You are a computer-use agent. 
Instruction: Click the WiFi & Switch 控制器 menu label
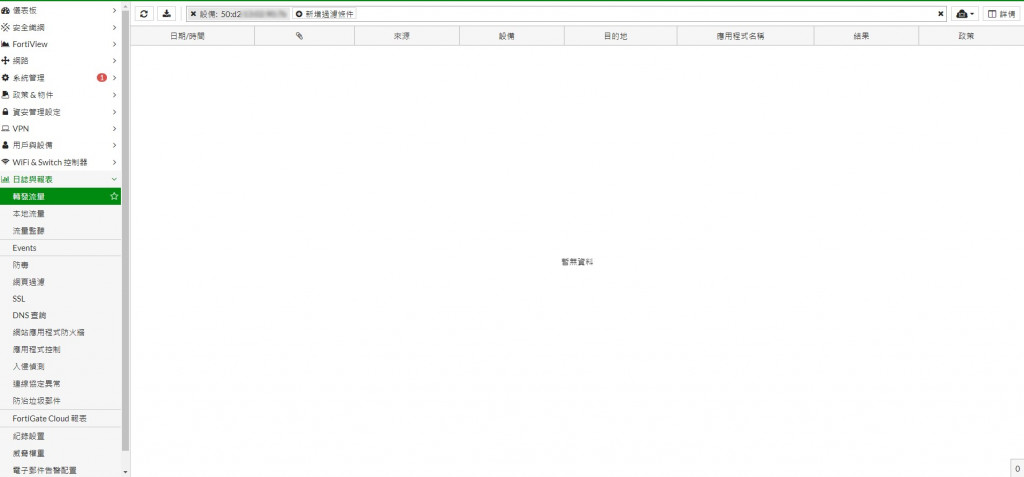[x=50, y=162]
